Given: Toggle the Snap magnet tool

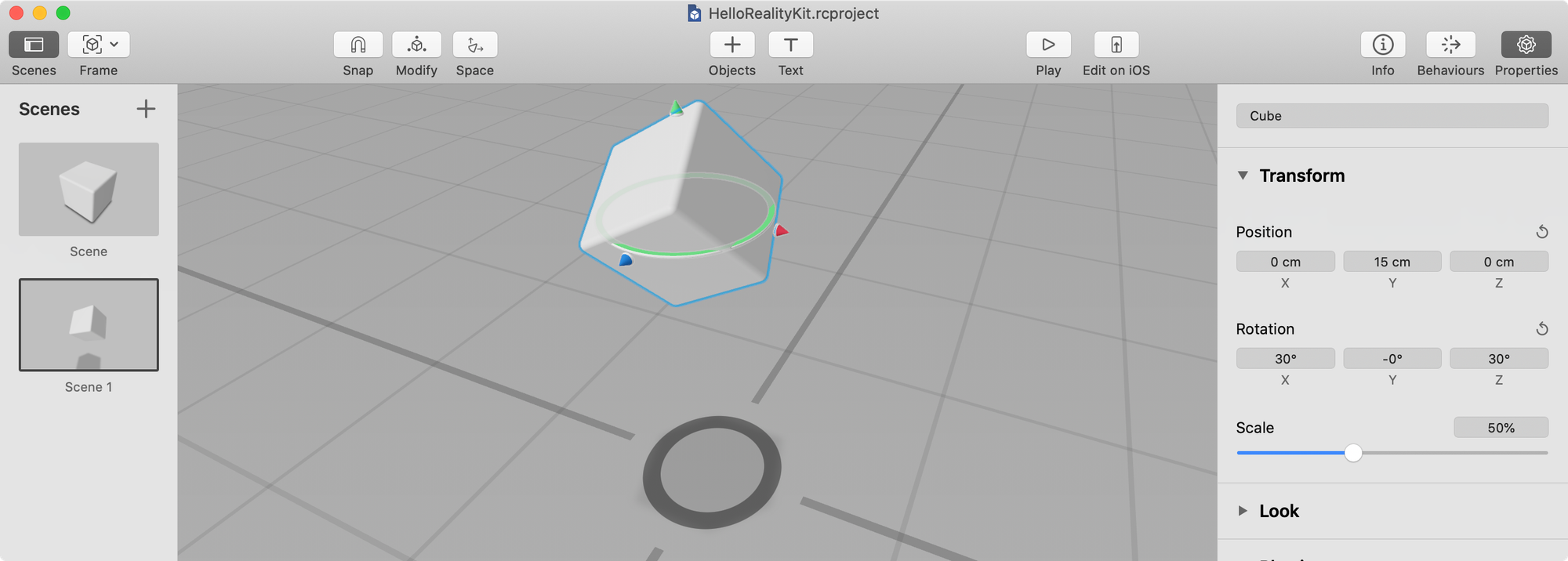Looking at the screenshot, I should 358,45.
